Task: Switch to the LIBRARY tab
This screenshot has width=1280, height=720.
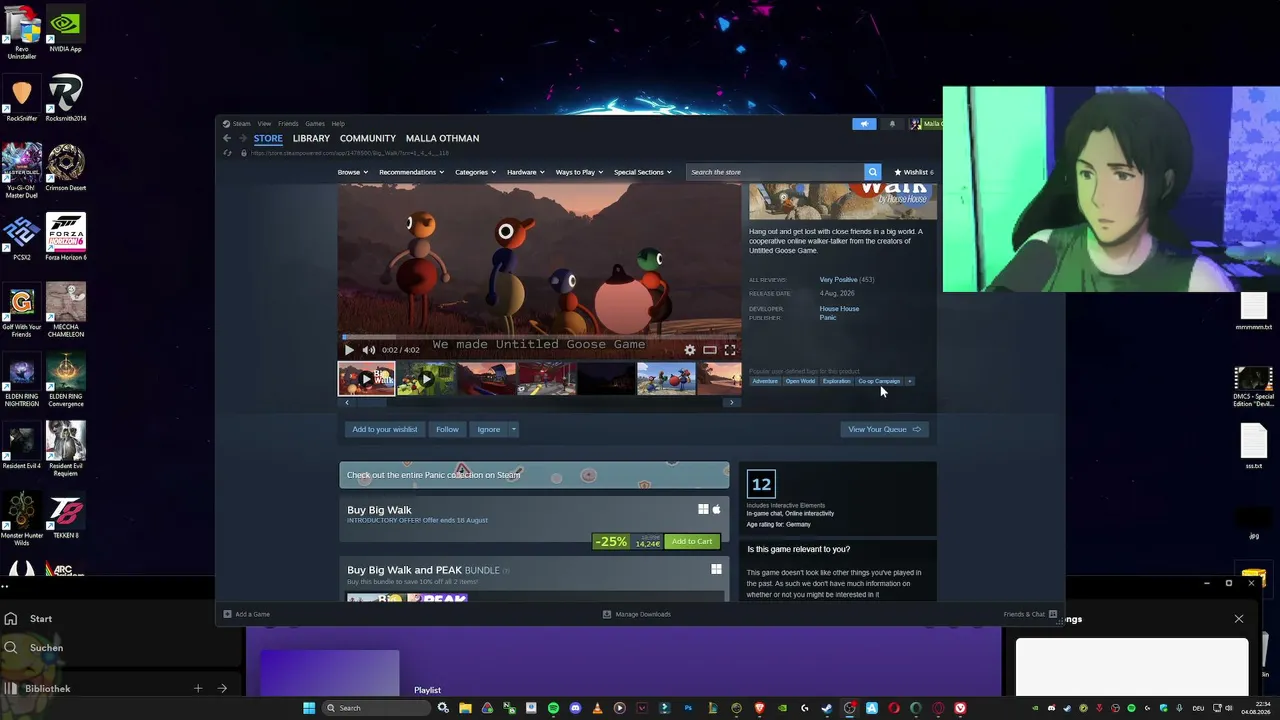Action: coord(311,138)
